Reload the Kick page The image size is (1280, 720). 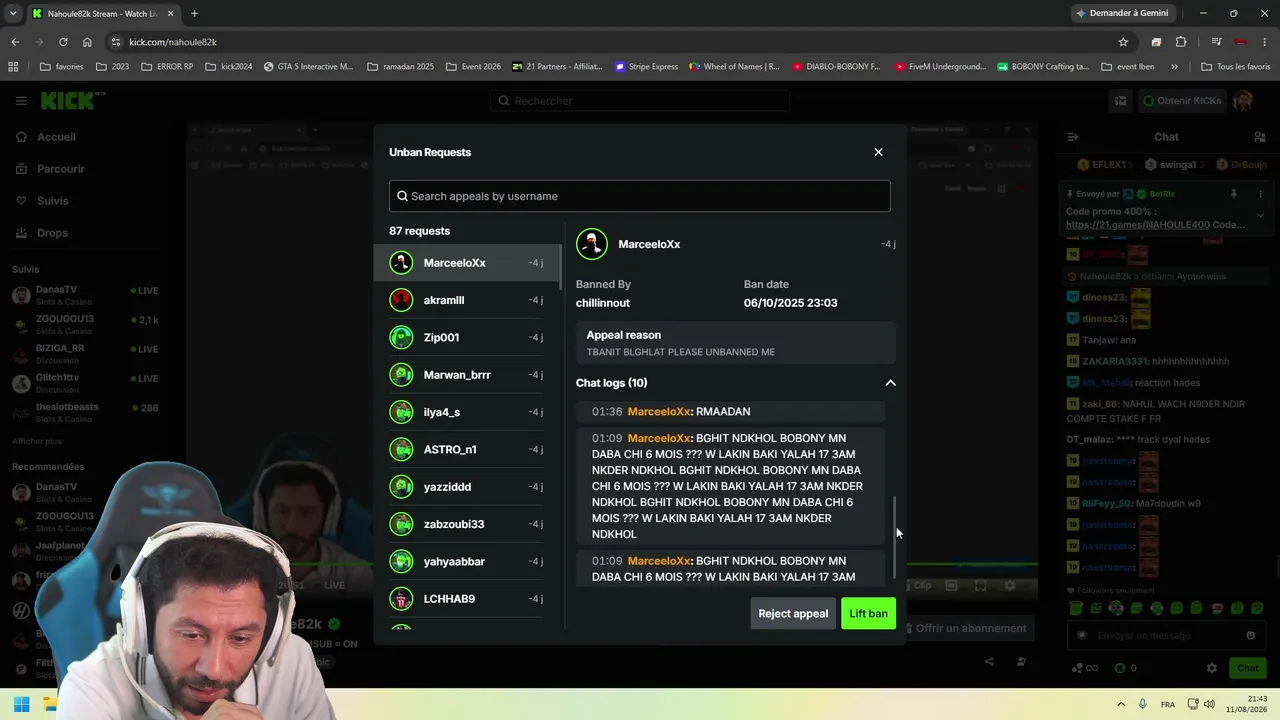point(63,42)
